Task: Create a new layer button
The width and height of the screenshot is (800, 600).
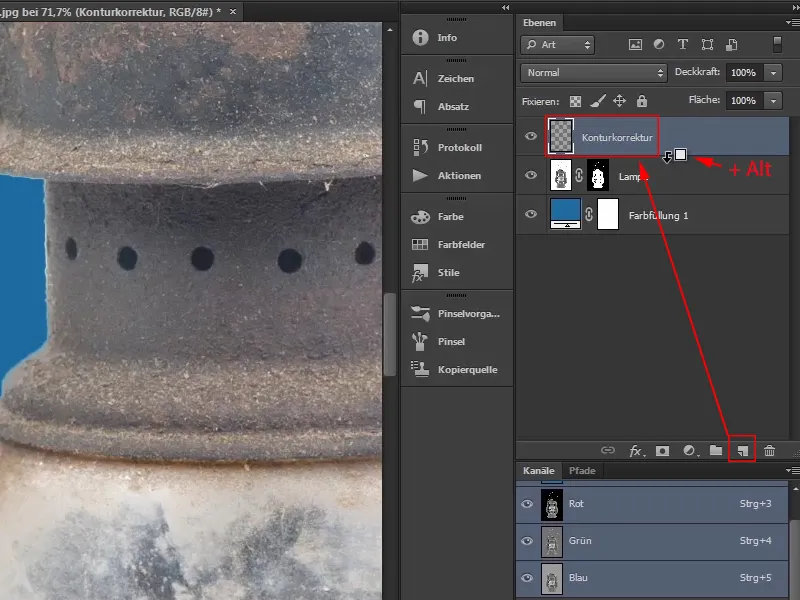Action: tap(742, 451)
